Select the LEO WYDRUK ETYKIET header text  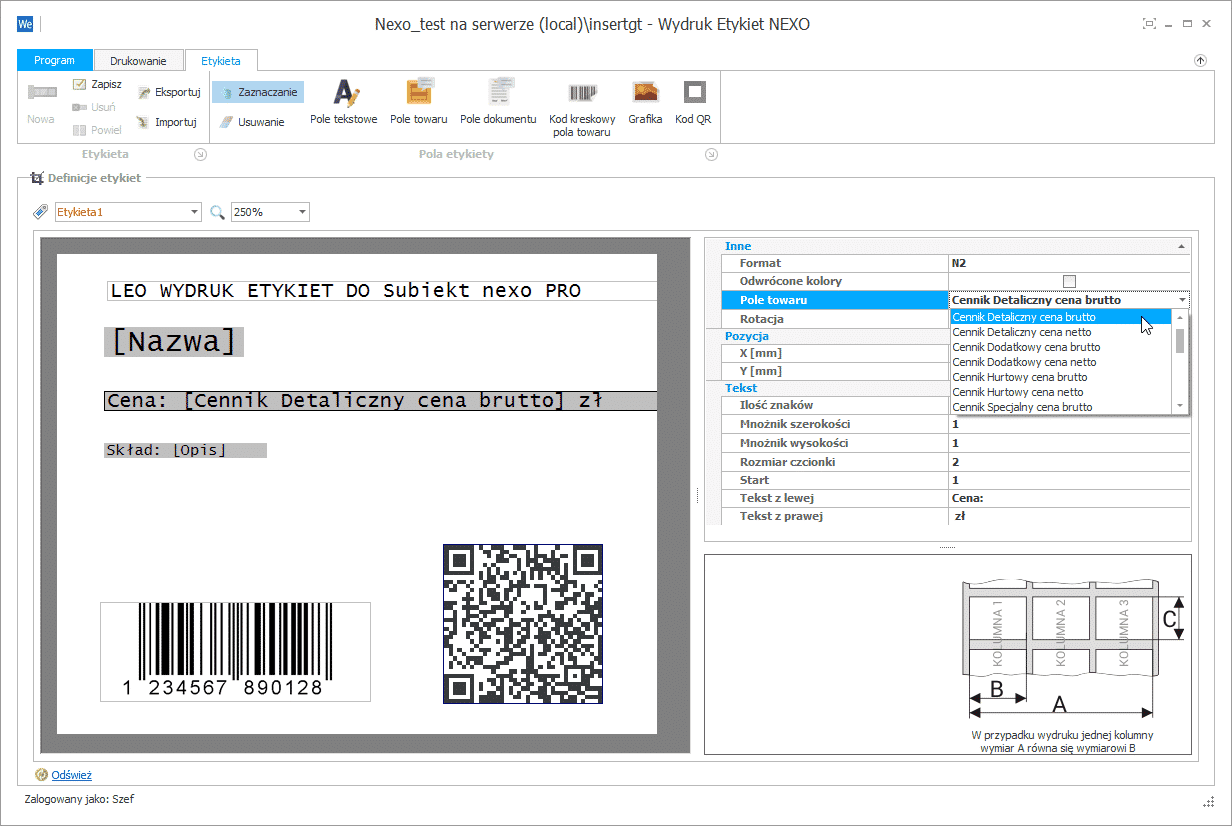point(382,291)
